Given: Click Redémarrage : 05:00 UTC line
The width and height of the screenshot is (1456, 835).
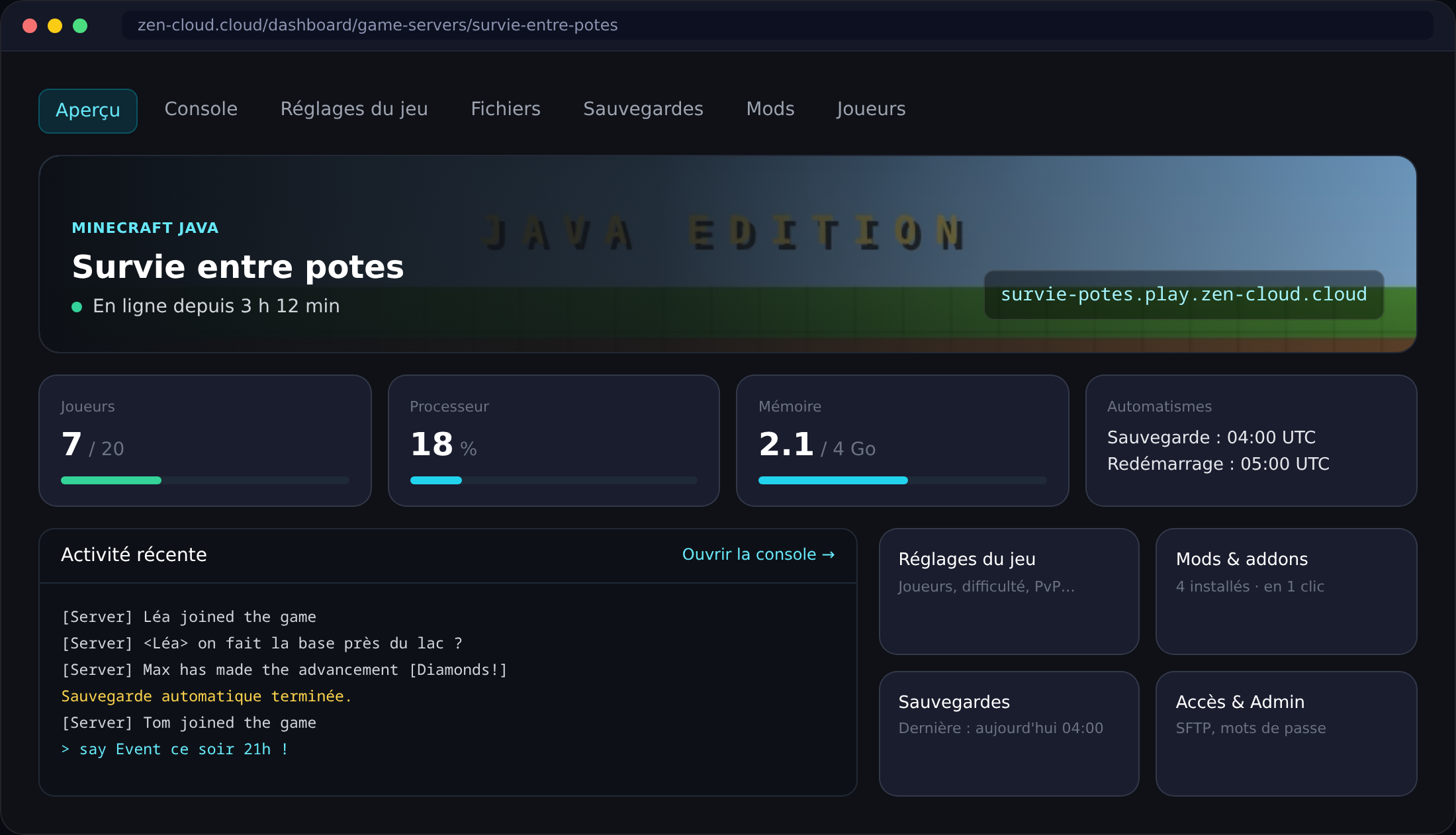Looking at the screenshot, I should pos(1218,464).
